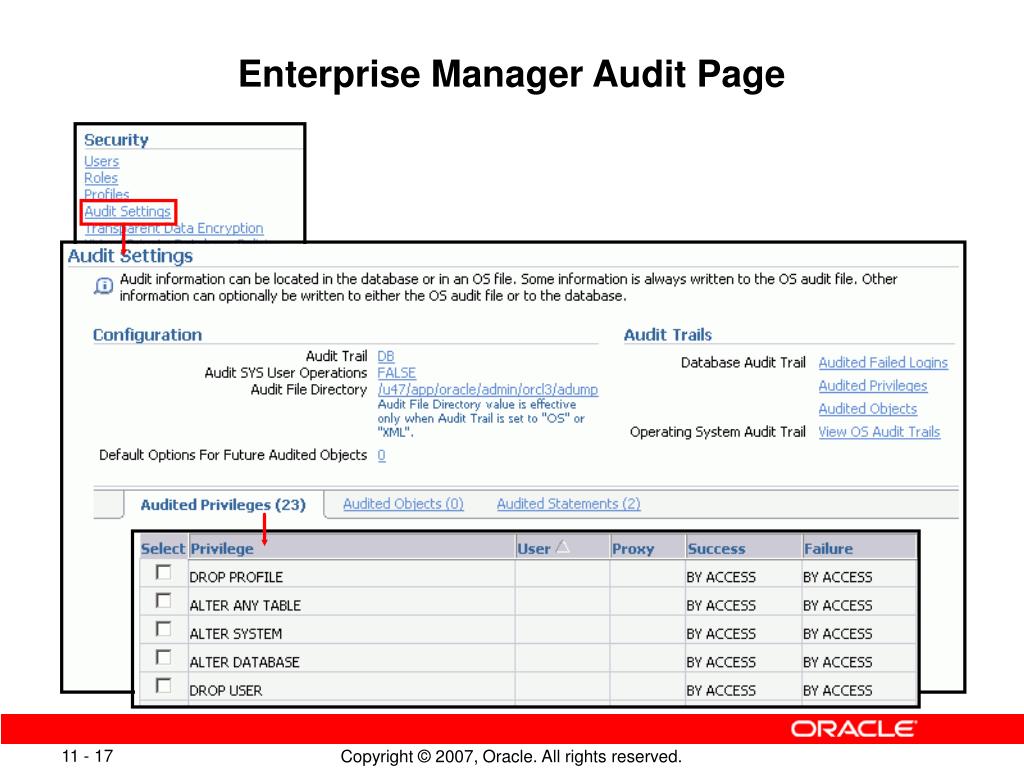Click the Database Audit Trail label
Viewport: 1024px width, 768px height.
pos(743,363)
